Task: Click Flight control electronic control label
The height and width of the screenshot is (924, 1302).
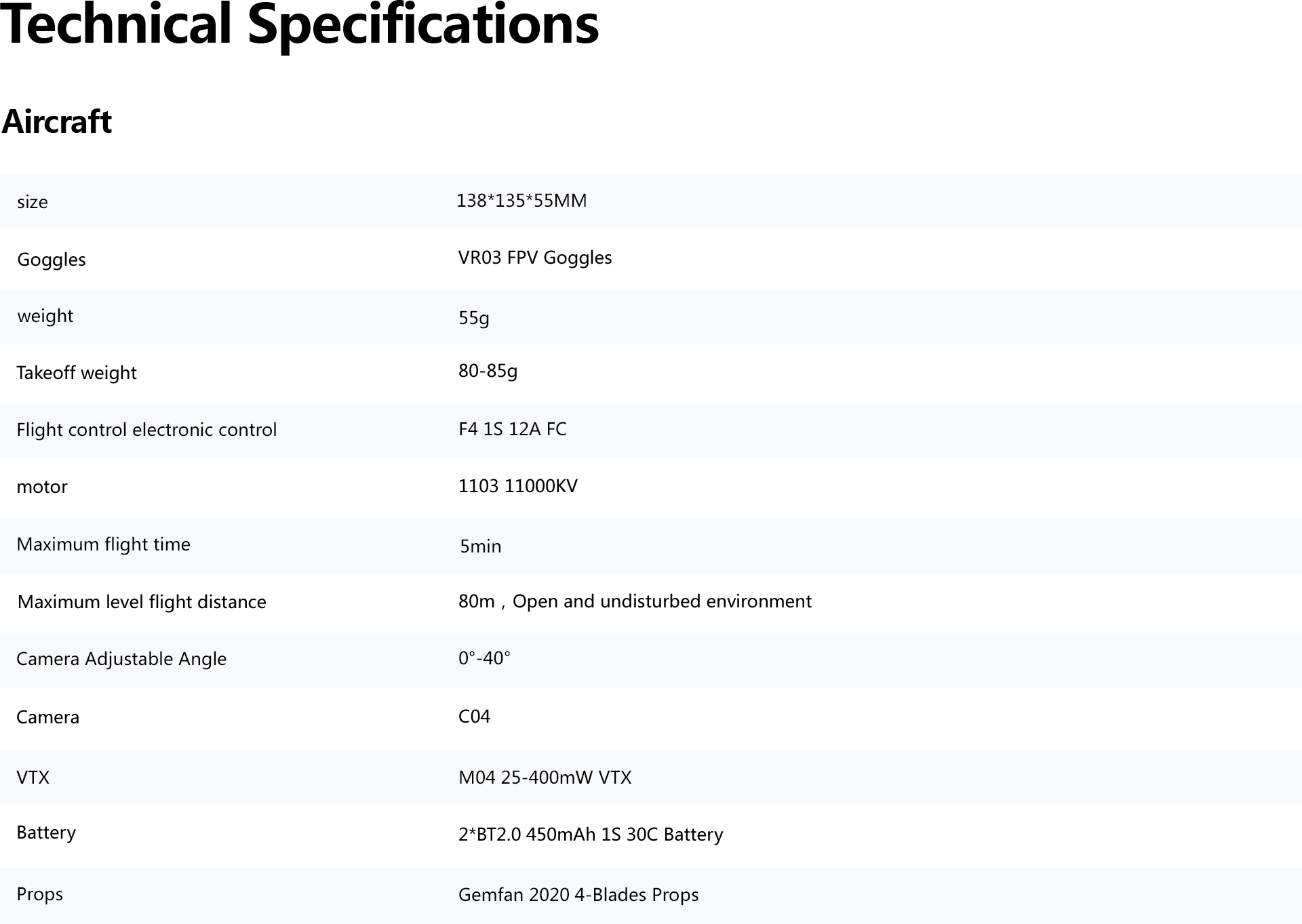Action: [146, 430]
